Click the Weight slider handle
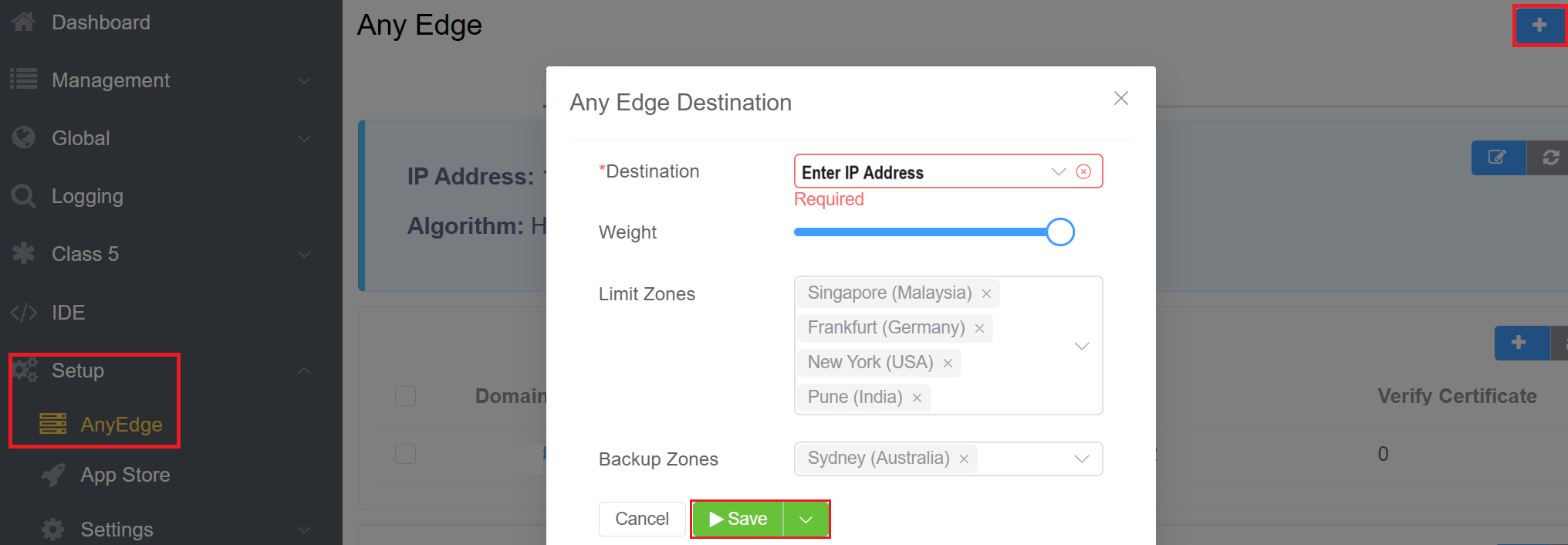The width and height of the screenshot is (1568, 545). (1060, 232)
